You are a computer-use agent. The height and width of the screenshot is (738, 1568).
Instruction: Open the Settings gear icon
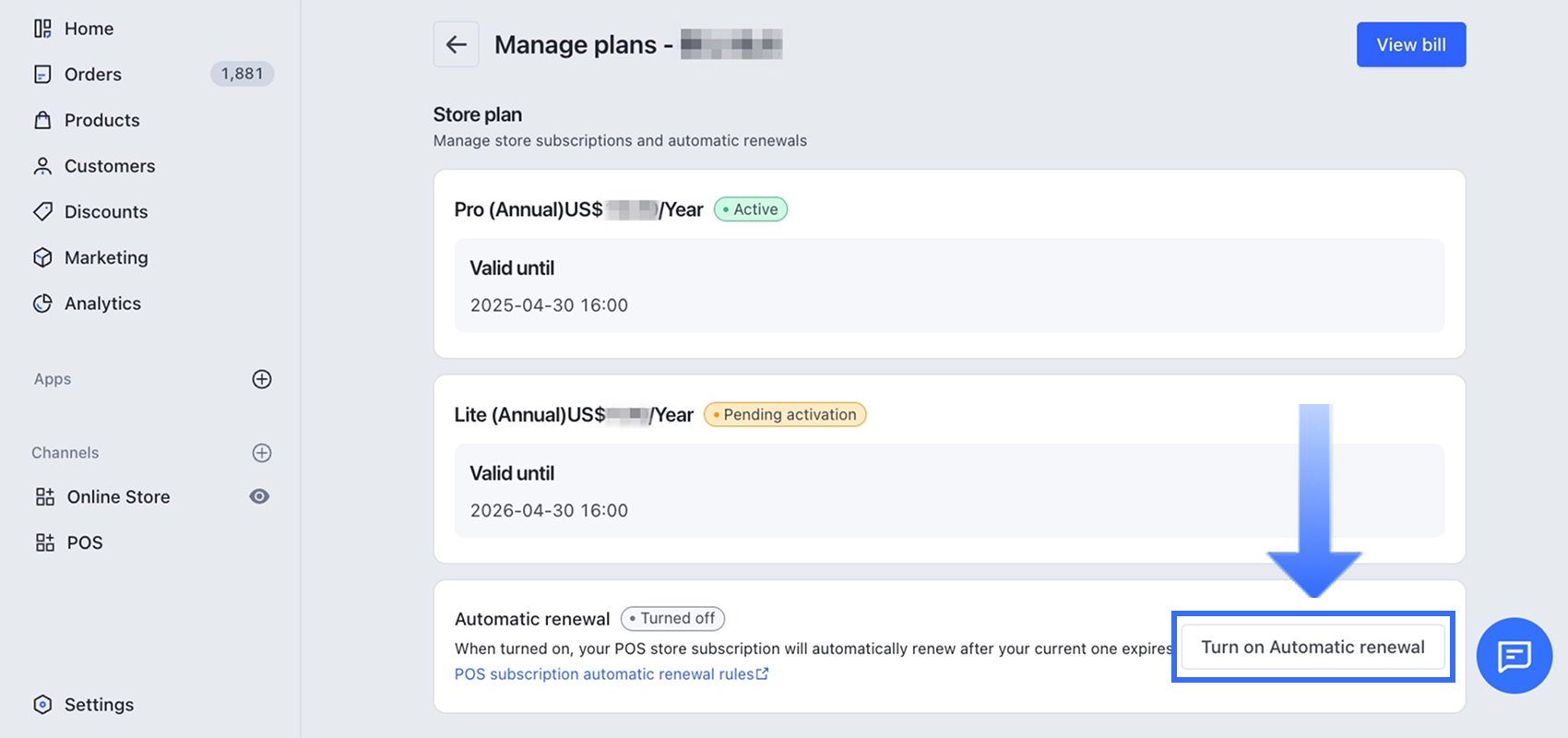[x=42, y=705]
